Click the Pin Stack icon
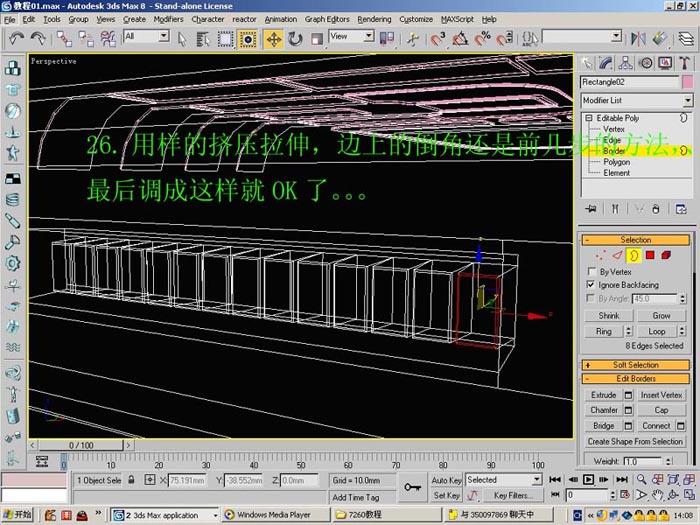 point(591,209)
